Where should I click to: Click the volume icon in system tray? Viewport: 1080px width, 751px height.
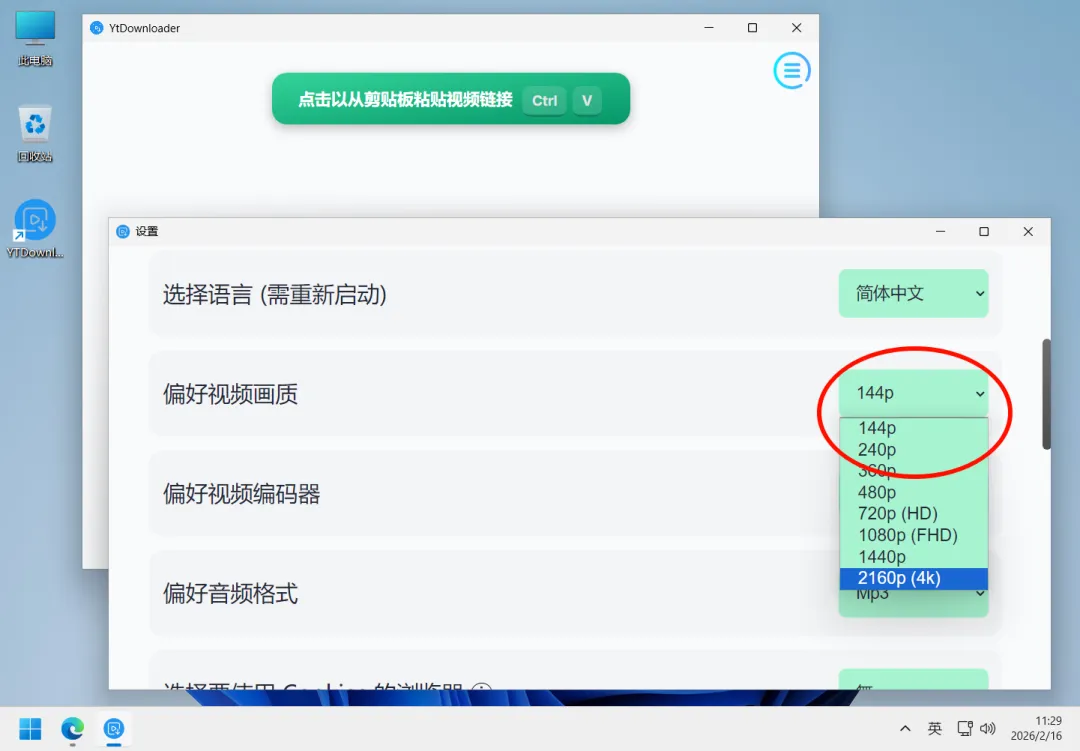click(x=988, y=729)
